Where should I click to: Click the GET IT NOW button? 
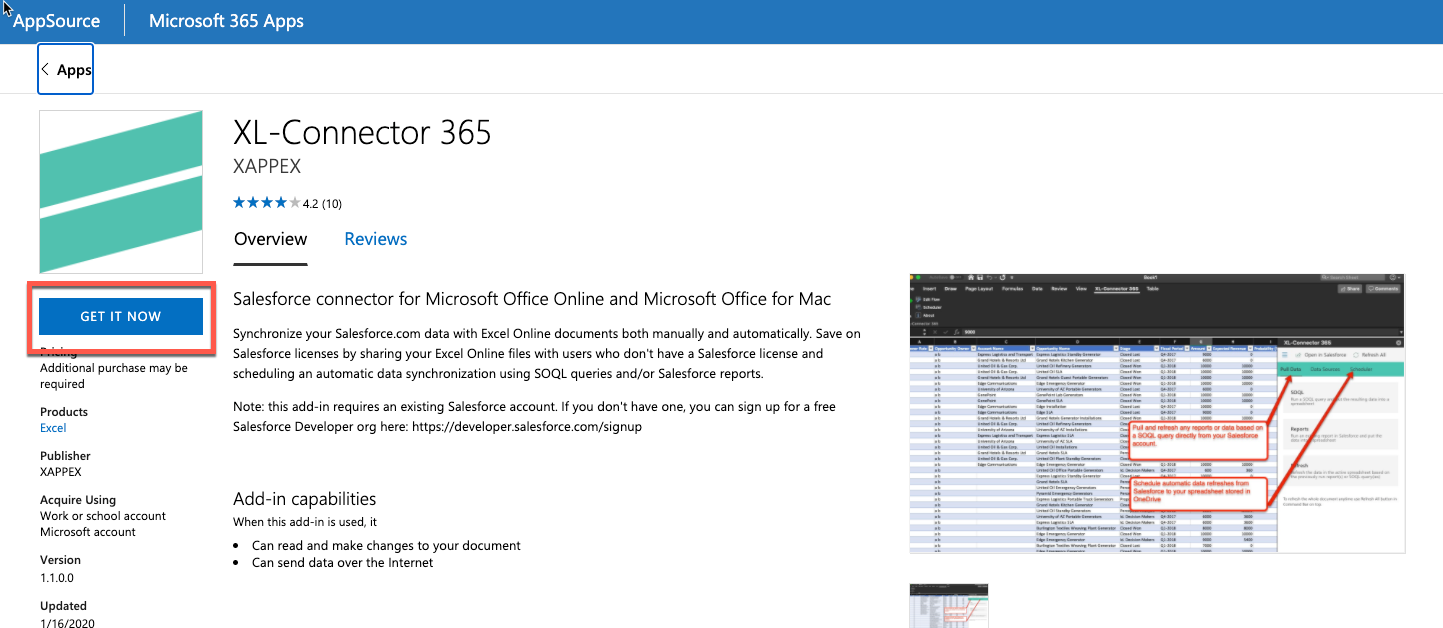click(121, 316)
